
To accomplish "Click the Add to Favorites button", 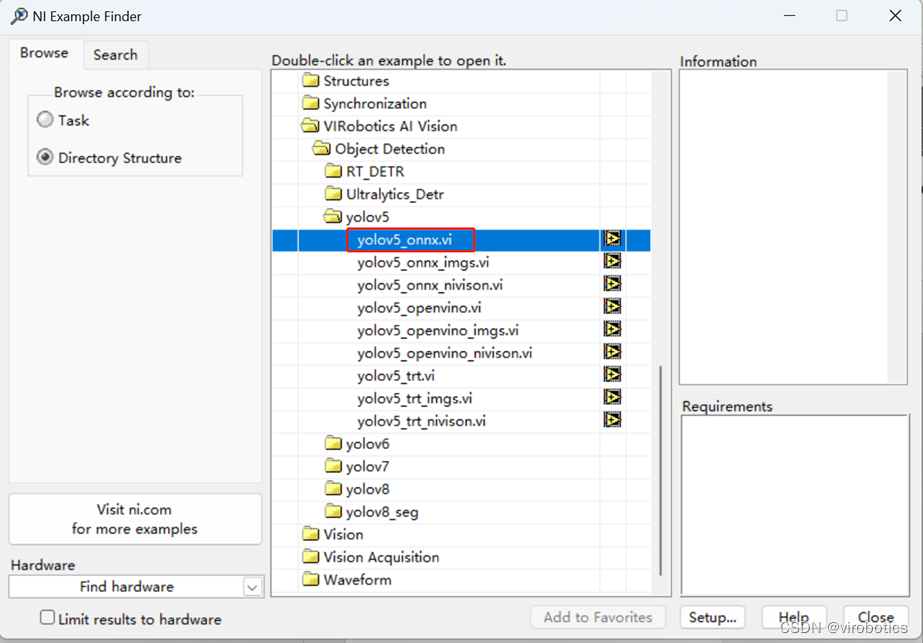I will [598, 617].
